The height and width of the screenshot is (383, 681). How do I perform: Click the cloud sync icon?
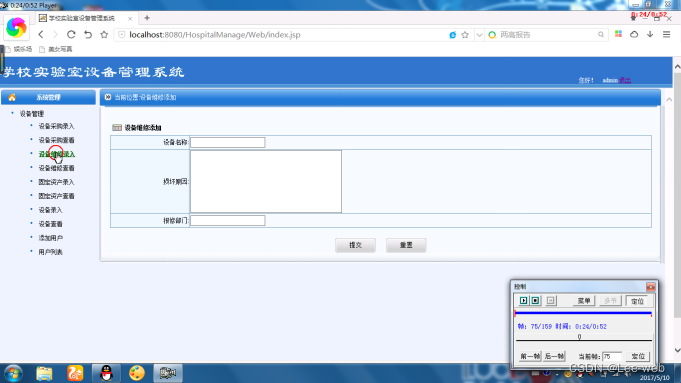[x=634, y=34]
